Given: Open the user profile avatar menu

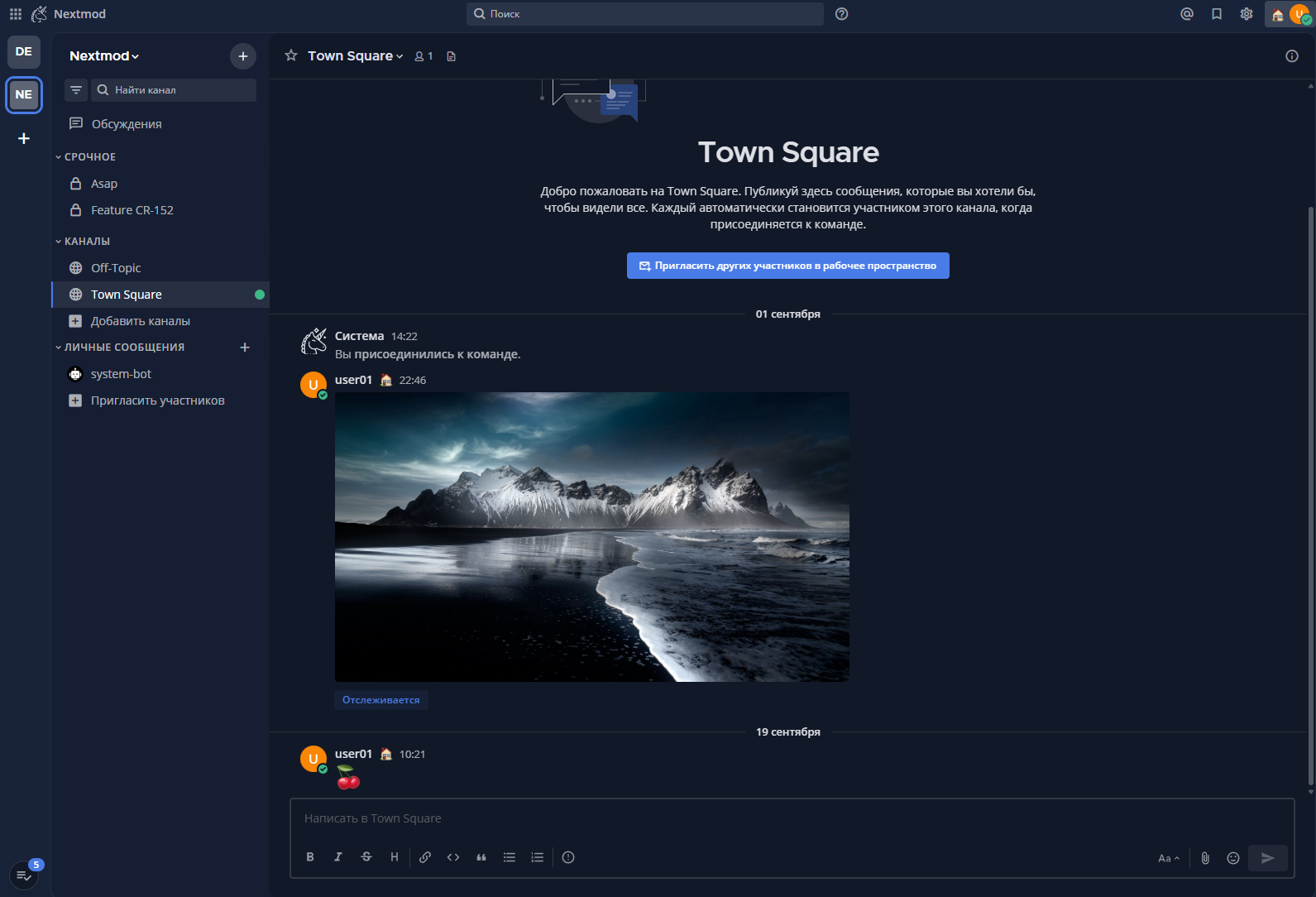Looking at the screenshot, I should [1290, 14].
